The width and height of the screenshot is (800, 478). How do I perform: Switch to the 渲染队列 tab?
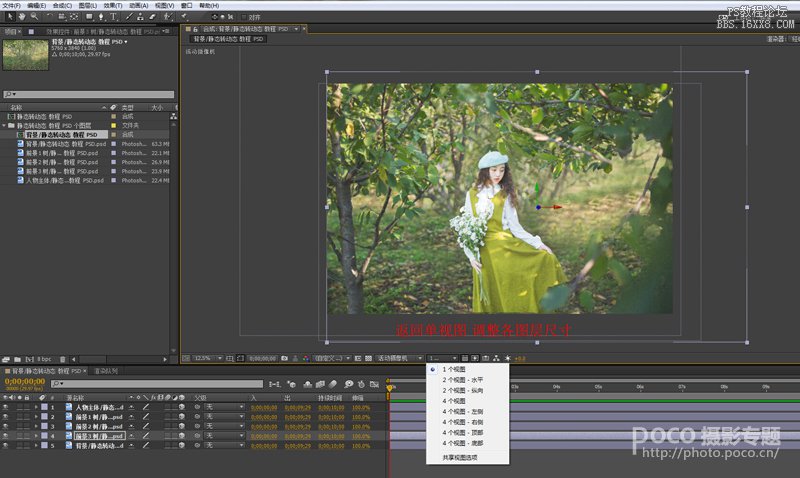(106, 371)
